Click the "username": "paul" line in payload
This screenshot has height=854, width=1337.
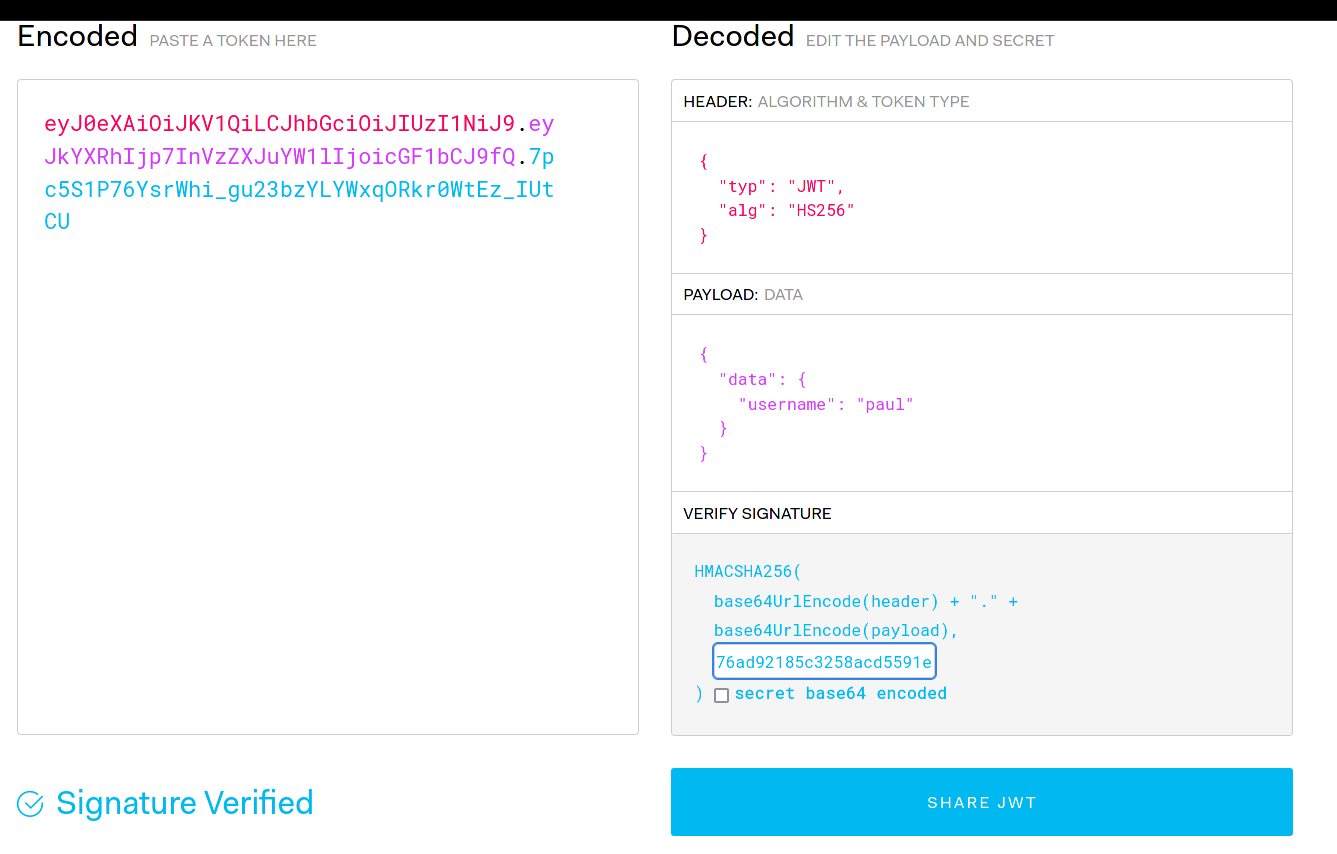pyautogui.click(x=825, y=404)
